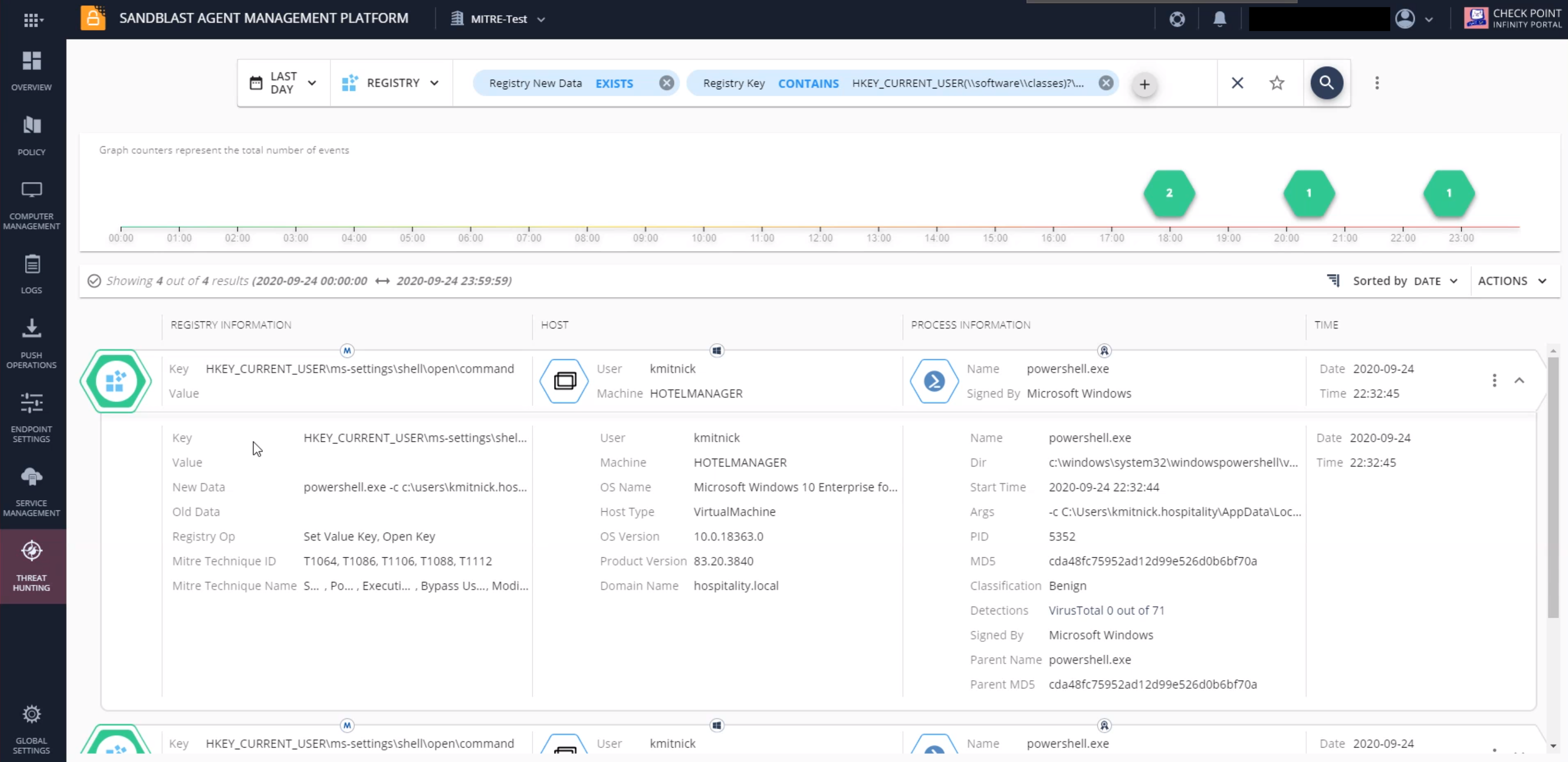Click MITRE M badge on second result

(x=347, y=725)
